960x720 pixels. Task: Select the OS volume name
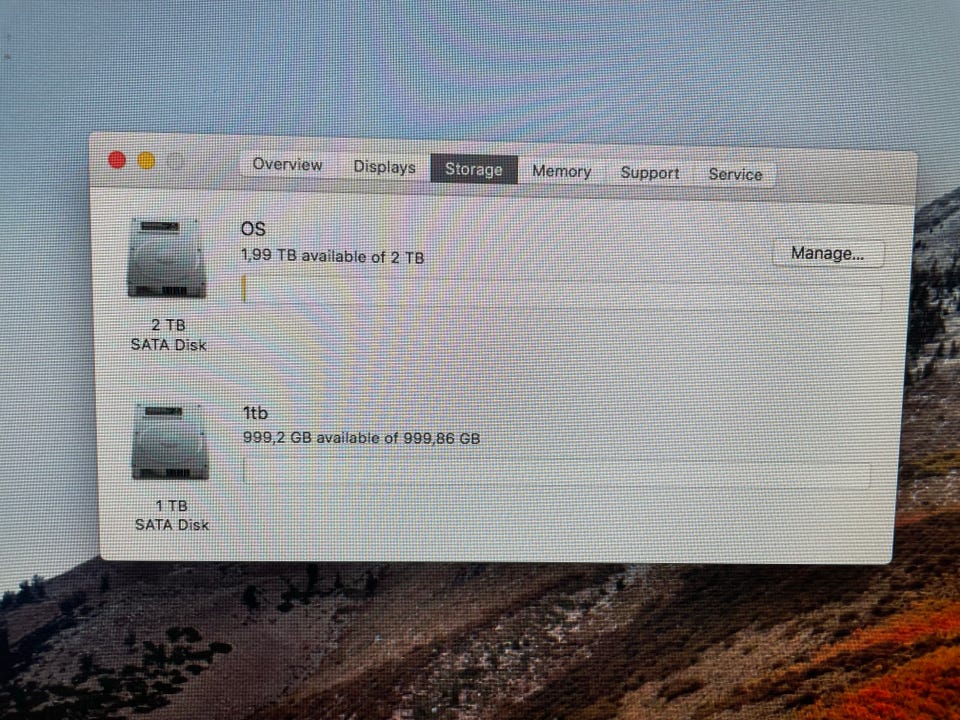pyautogui.click(x=253, y=229)
